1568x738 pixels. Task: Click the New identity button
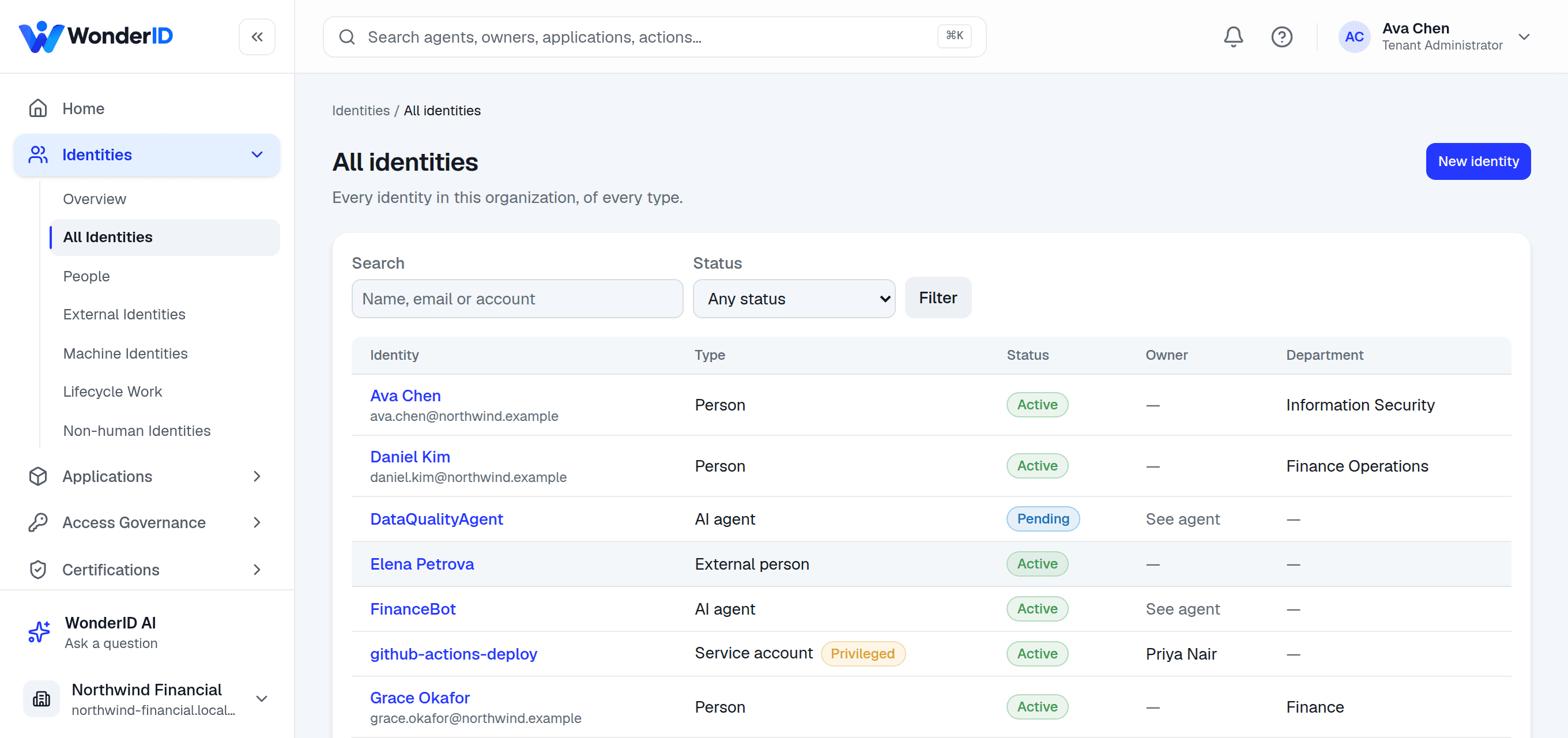1477,161
